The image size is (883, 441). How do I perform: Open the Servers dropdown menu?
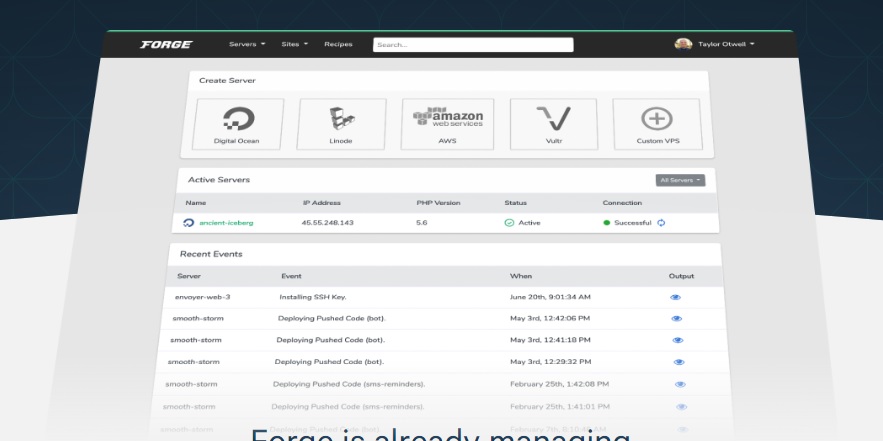[247, 44]
